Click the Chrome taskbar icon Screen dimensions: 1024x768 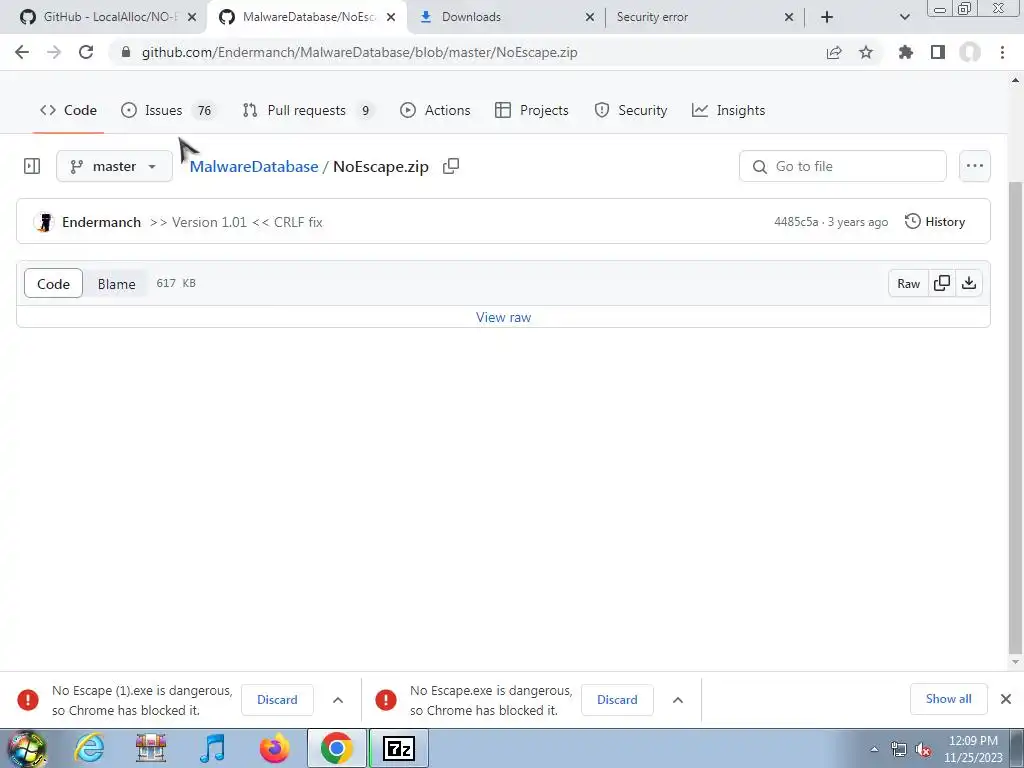coord(337,748)
